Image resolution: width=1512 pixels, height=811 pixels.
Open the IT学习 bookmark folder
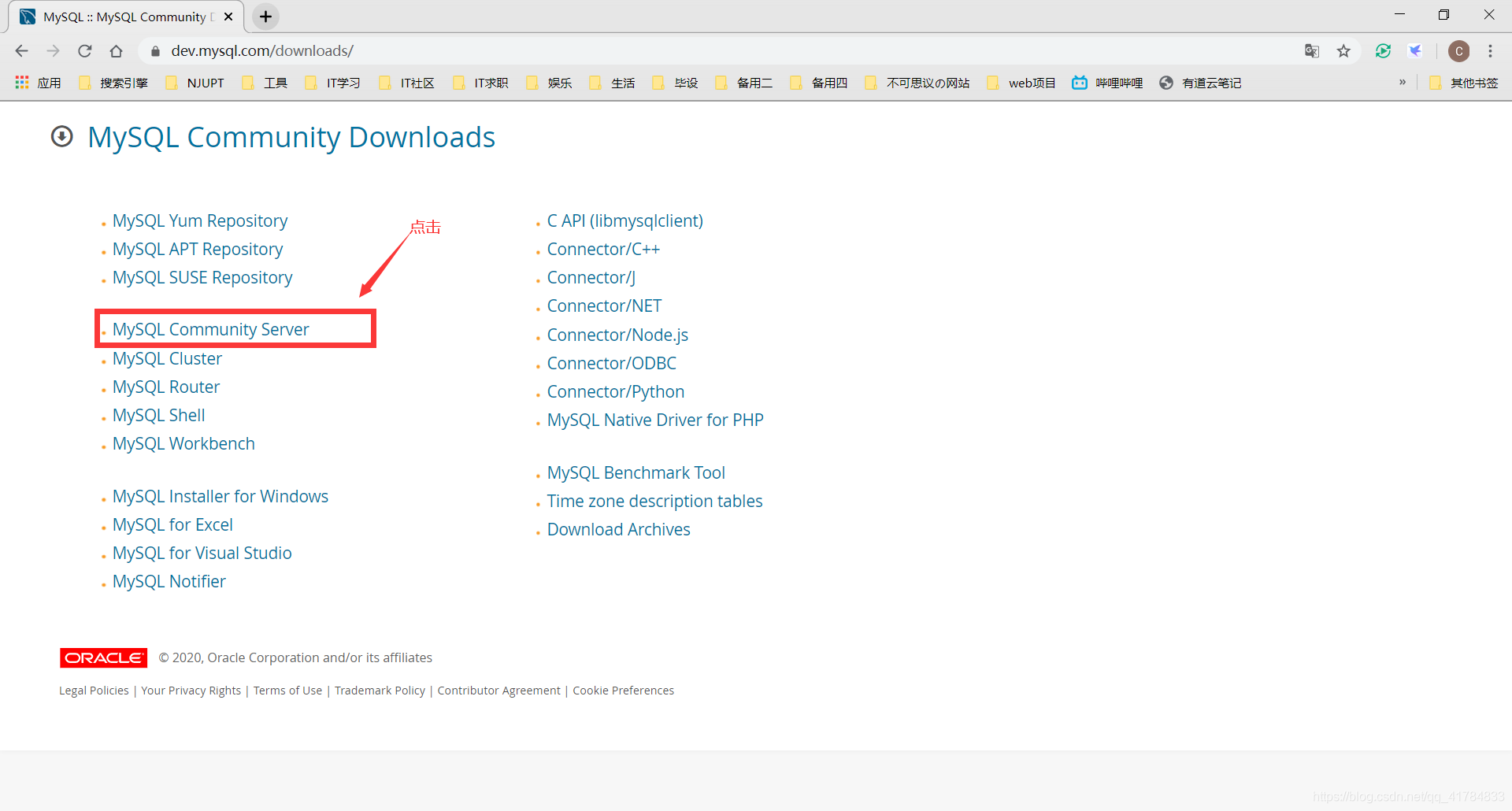[x=333, y=83]
